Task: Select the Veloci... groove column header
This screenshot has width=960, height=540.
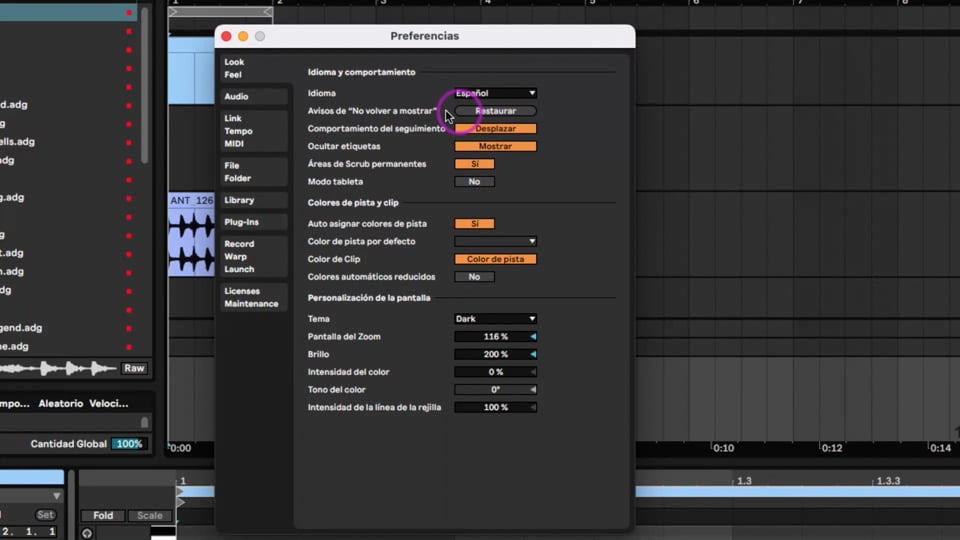Action: click(x=108, y=403)
